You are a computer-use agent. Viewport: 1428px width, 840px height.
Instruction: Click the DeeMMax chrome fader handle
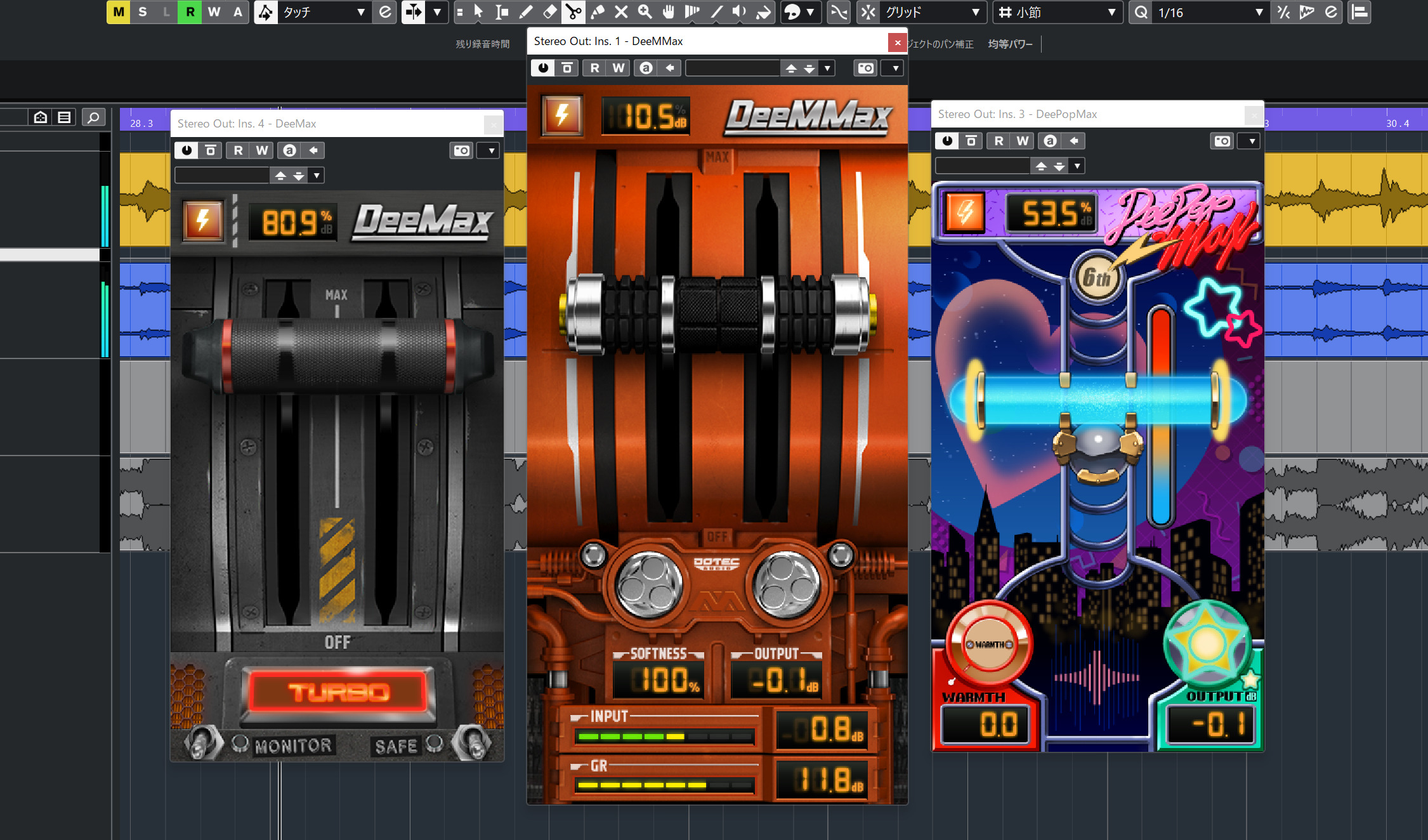pos(717,313)
